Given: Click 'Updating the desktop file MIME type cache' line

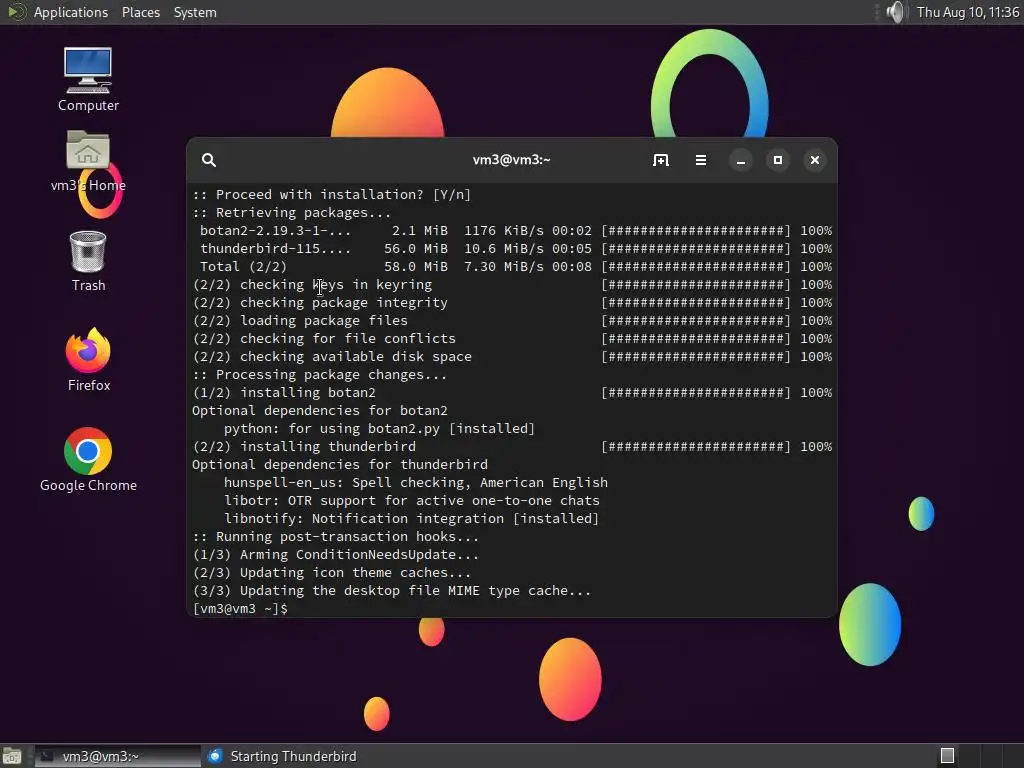Looking at the screenshot, I should point(392,591).
